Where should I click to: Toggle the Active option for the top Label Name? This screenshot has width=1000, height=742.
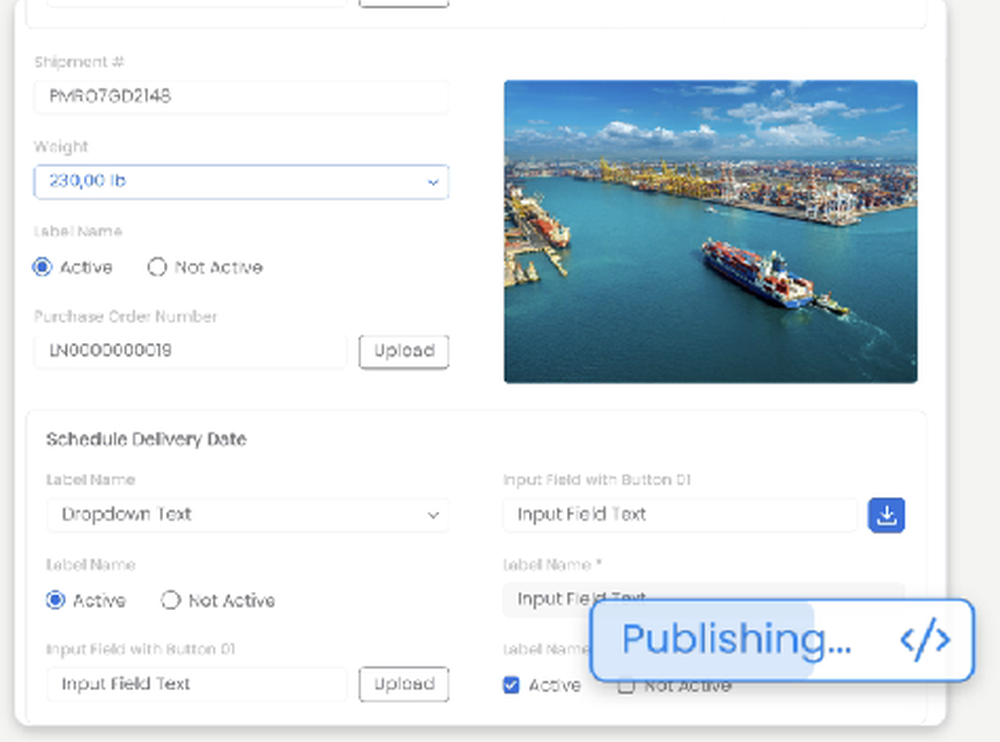[40, 267]
